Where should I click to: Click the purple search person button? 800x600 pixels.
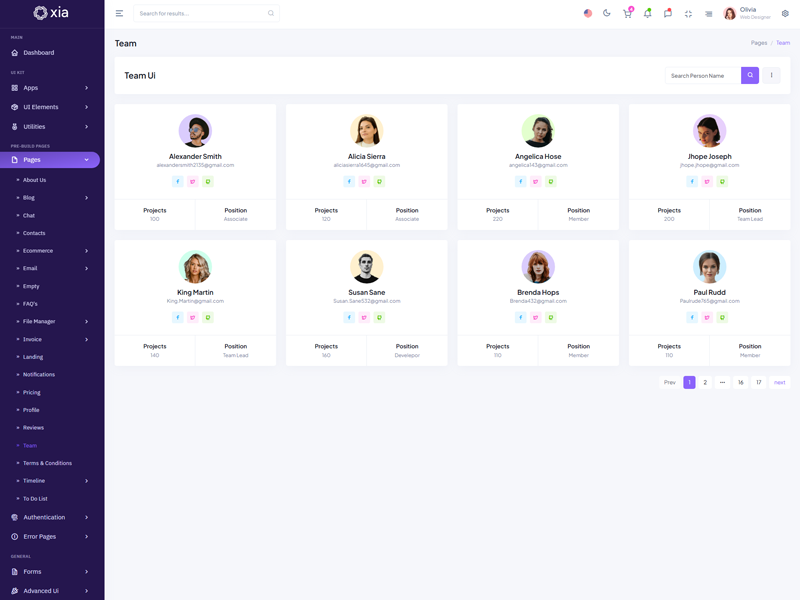pos(750,75)
